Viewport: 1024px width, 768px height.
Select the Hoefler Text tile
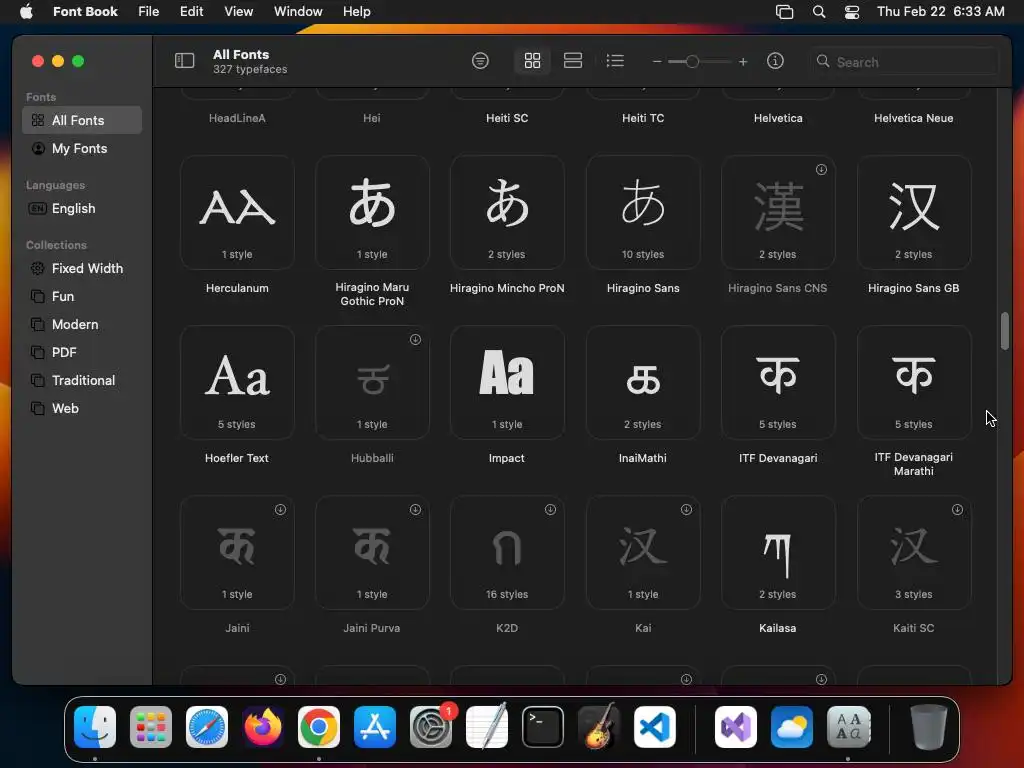tap(237, 382)
